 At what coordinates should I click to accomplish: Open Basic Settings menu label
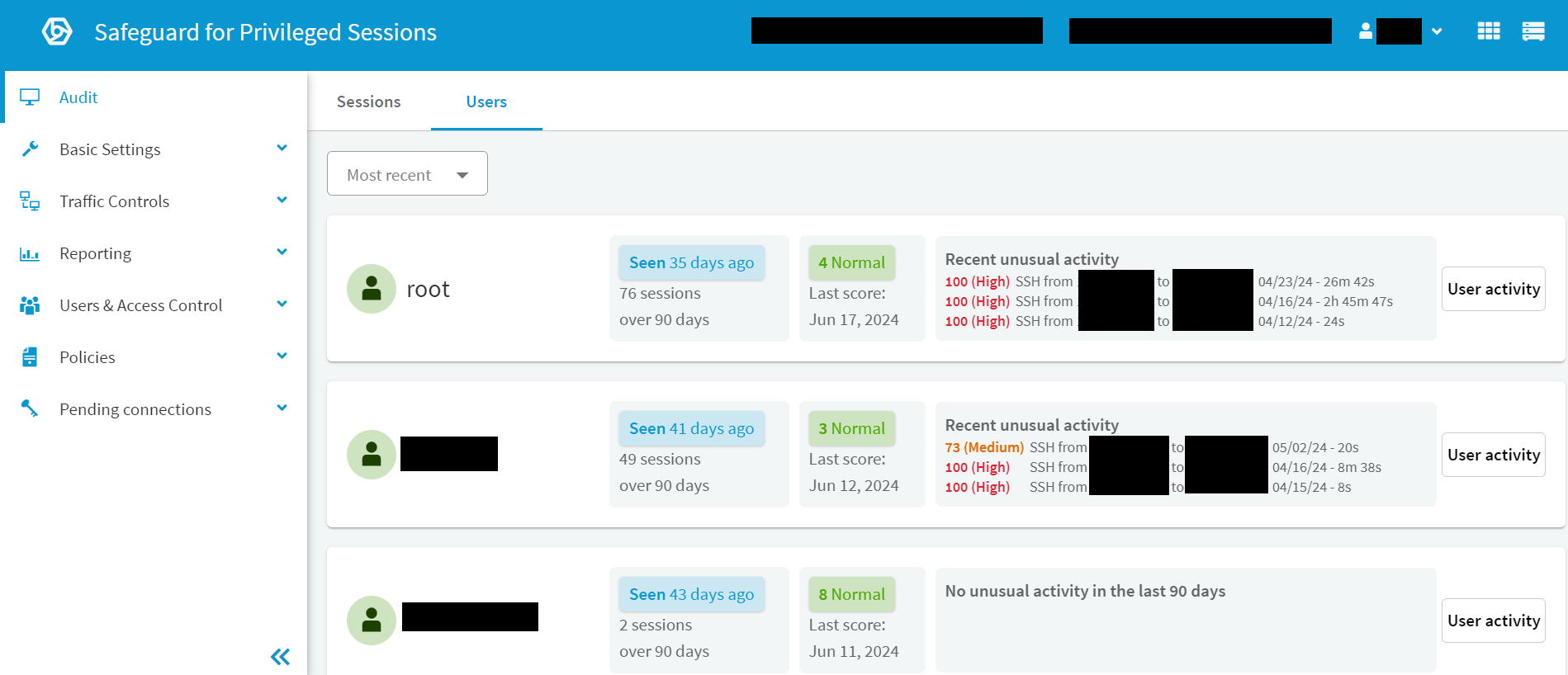(x=110, y=149)
